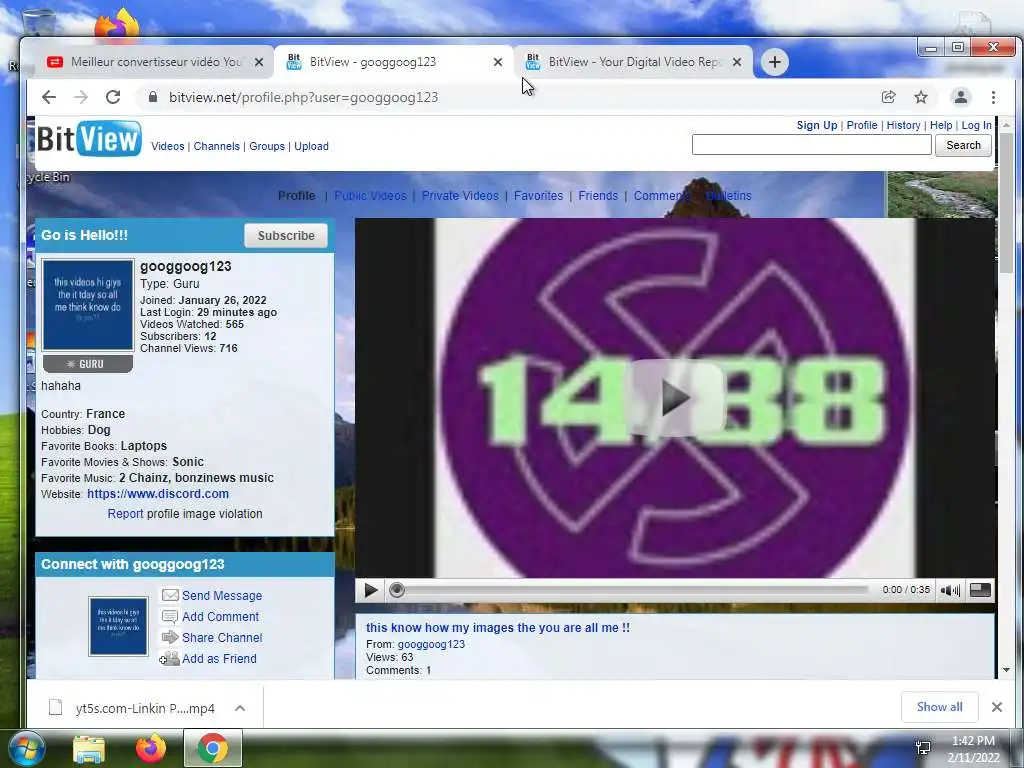
Task: Click the Log In link
Action: pos(976,125)
